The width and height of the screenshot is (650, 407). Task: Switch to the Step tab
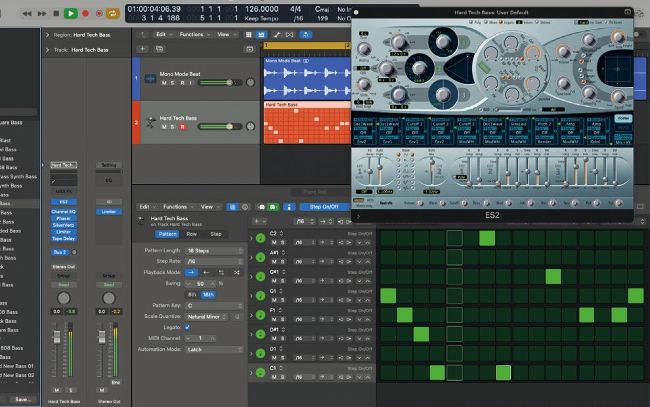[216, 234]
